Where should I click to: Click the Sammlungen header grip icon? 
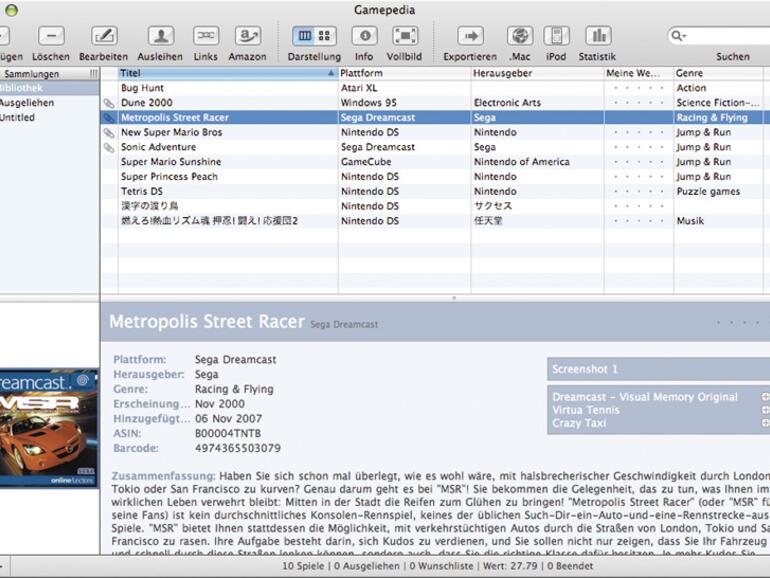click(93, 74)
